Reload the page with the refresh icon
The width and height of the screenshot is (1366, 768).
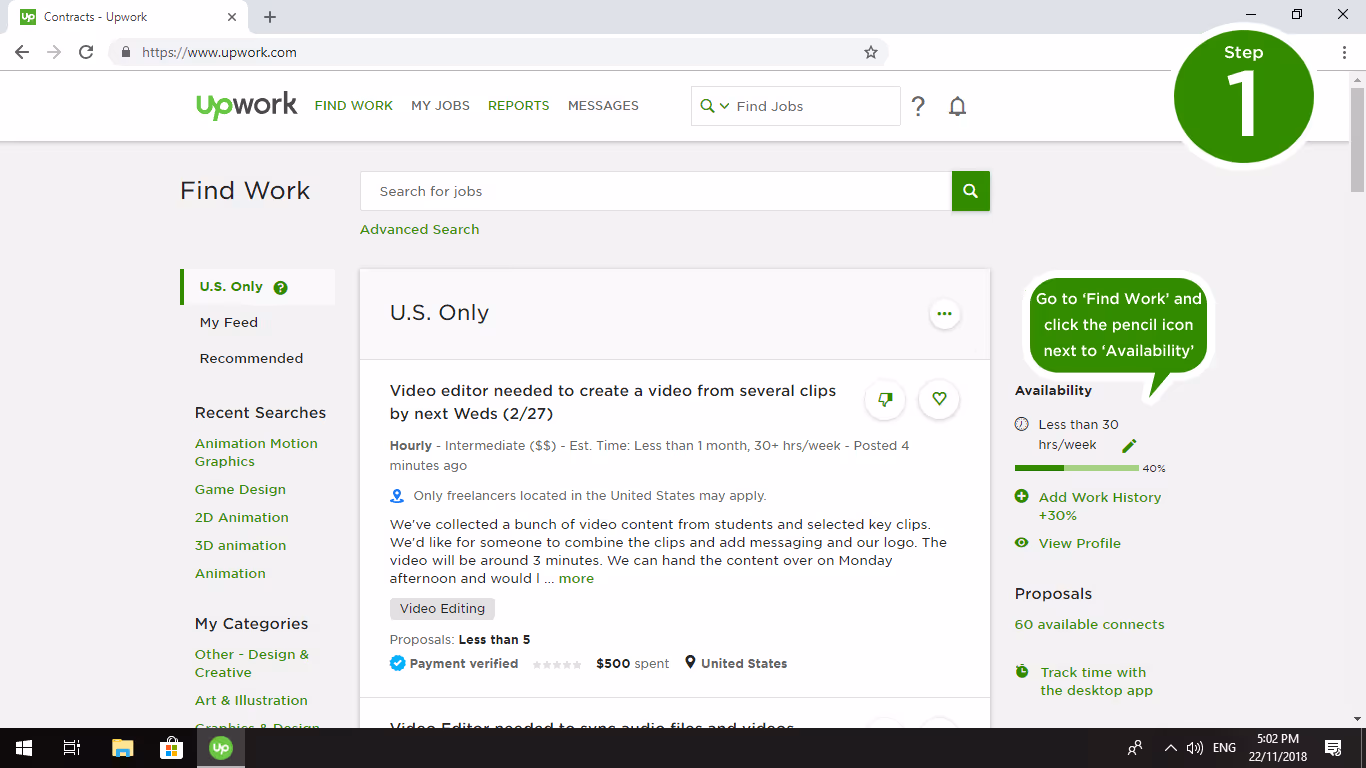click(x=86, y=52)
